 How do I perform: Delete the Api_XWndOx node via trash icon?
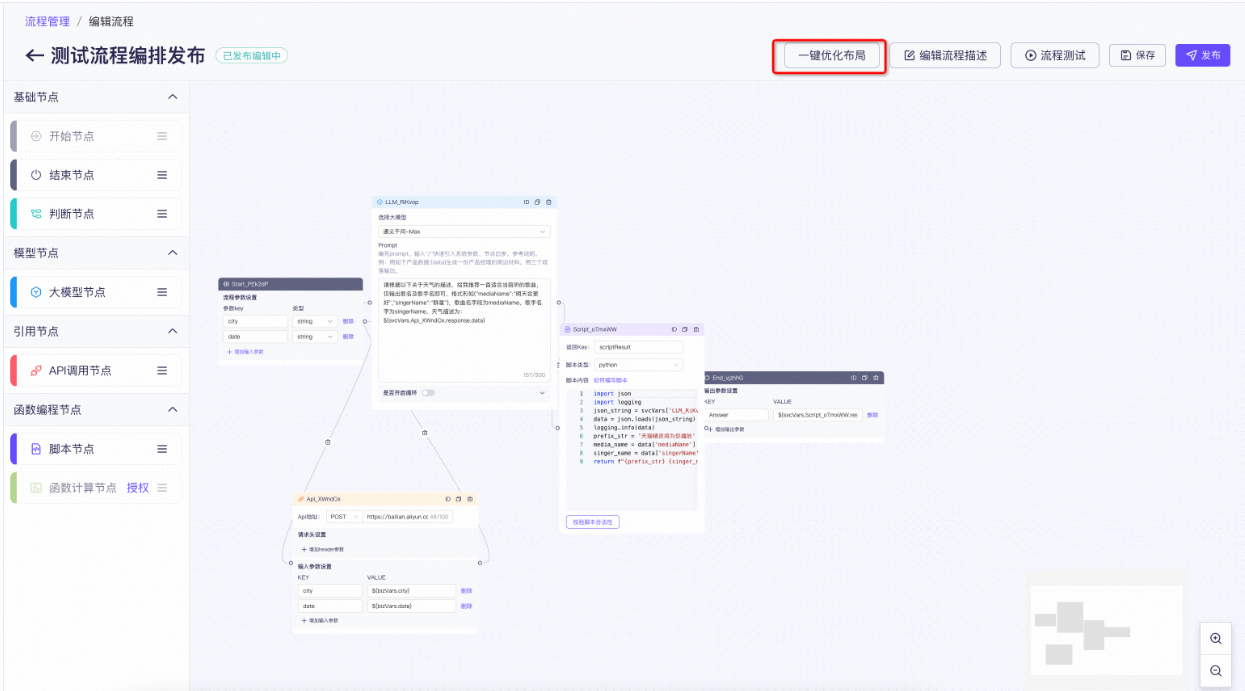pos(469,498)
